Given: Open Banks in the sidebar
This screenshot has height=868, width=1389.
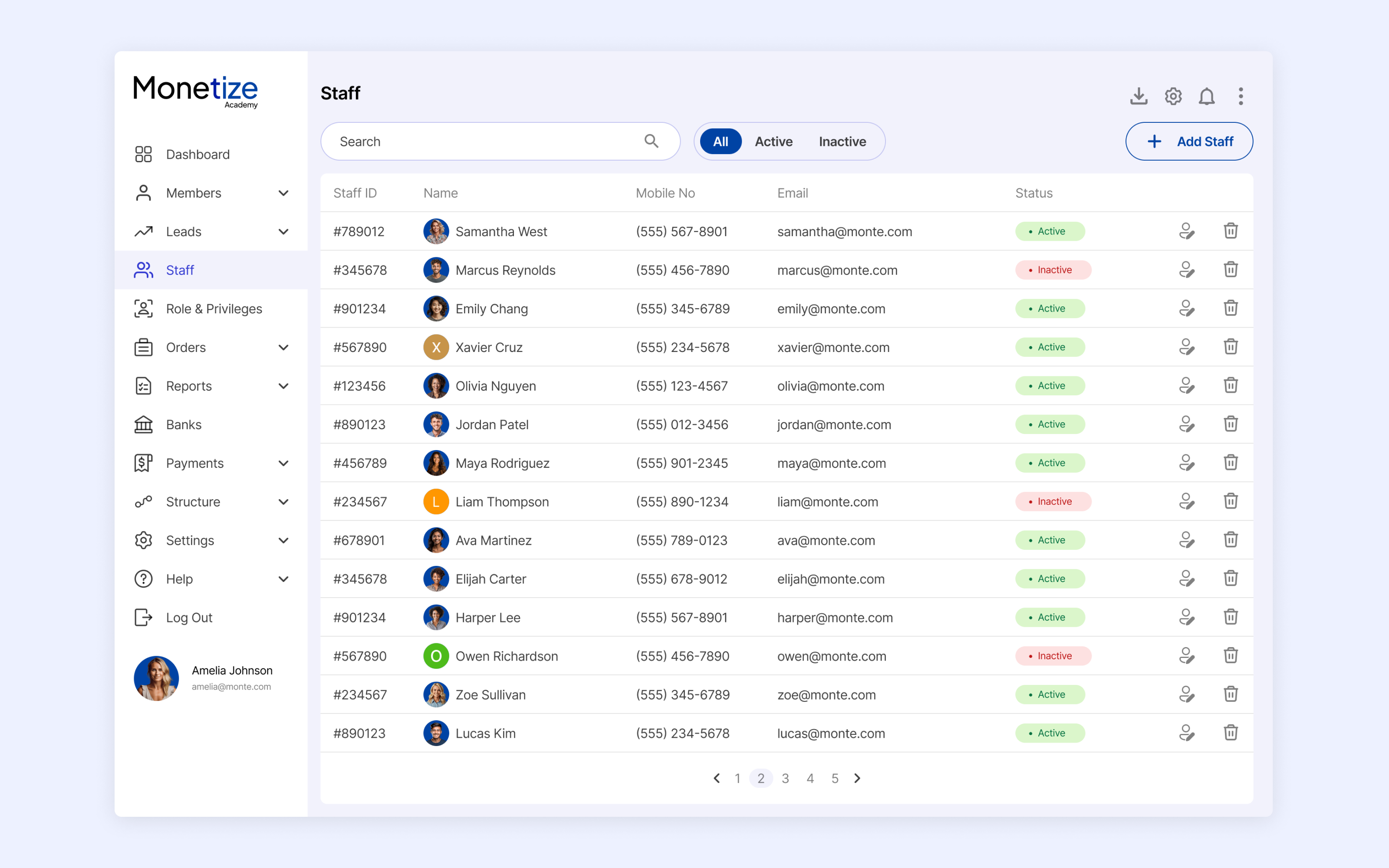Looking at the screenshot, I should pyautogui.click(x=211, y=424).
